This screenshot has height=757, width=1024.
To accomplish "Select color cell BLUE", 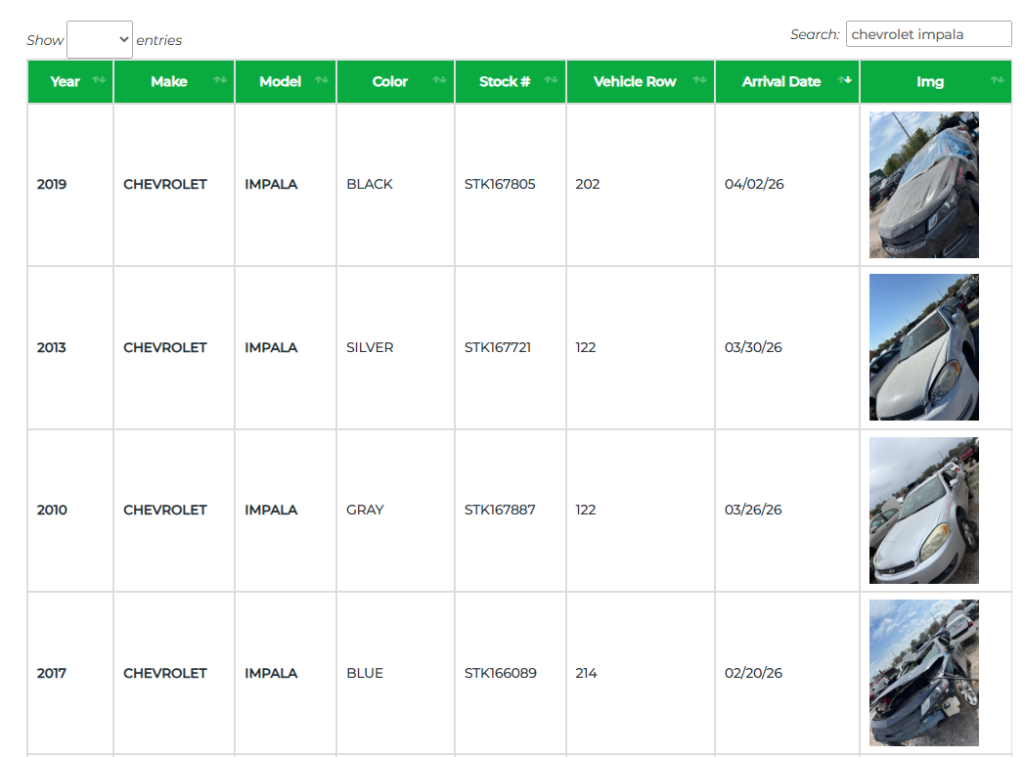I will 364,673.
